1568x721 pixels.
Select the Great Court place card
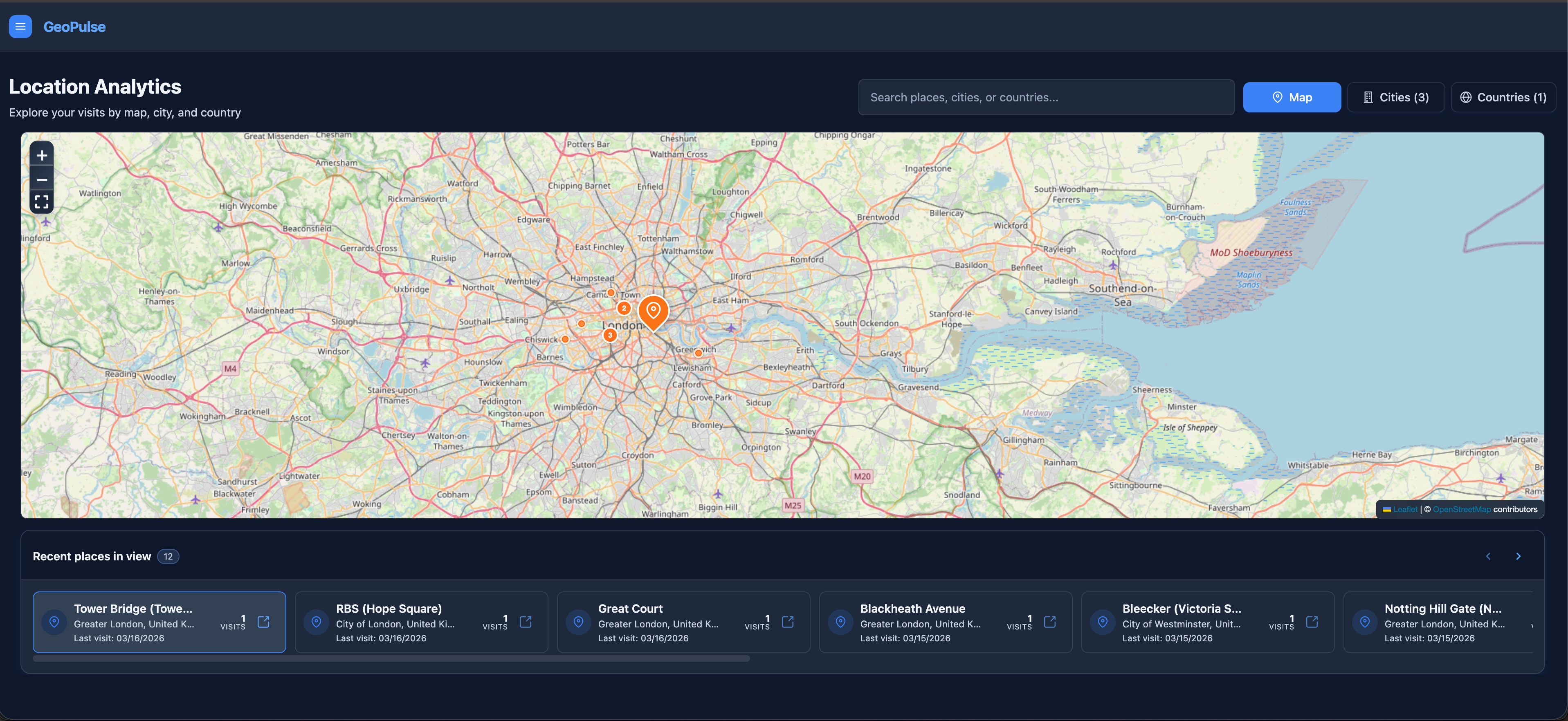(x=683, y=622)
